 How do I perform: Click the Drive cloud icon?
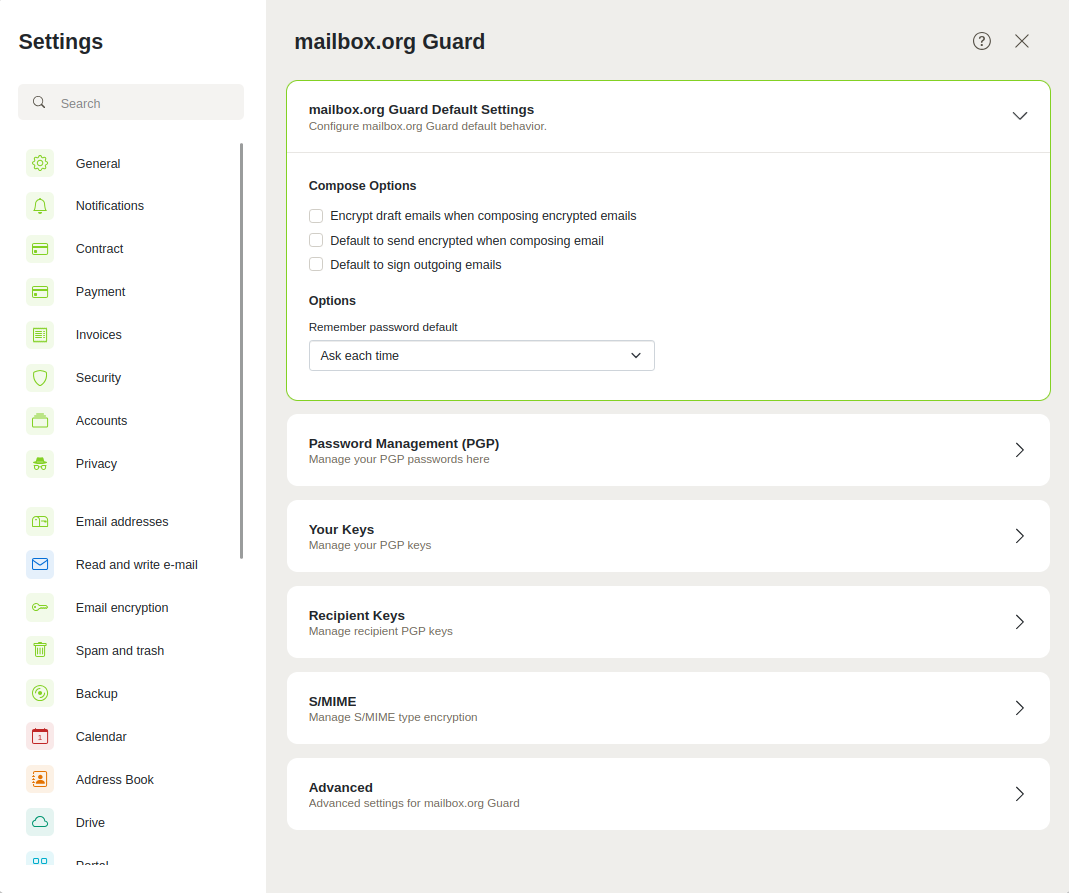pos(40,822)
